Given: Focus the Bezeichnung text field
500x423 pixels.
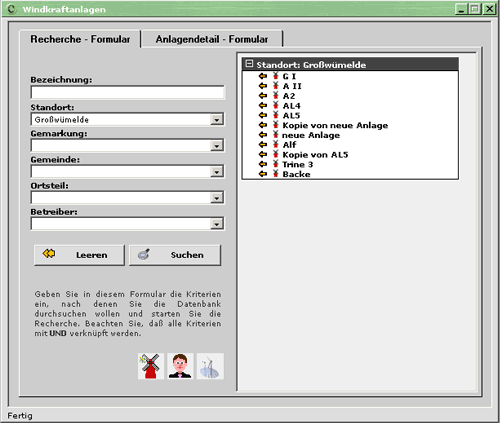Looking at the screenshot, I should pyautogui.click(x=128, y=92).
